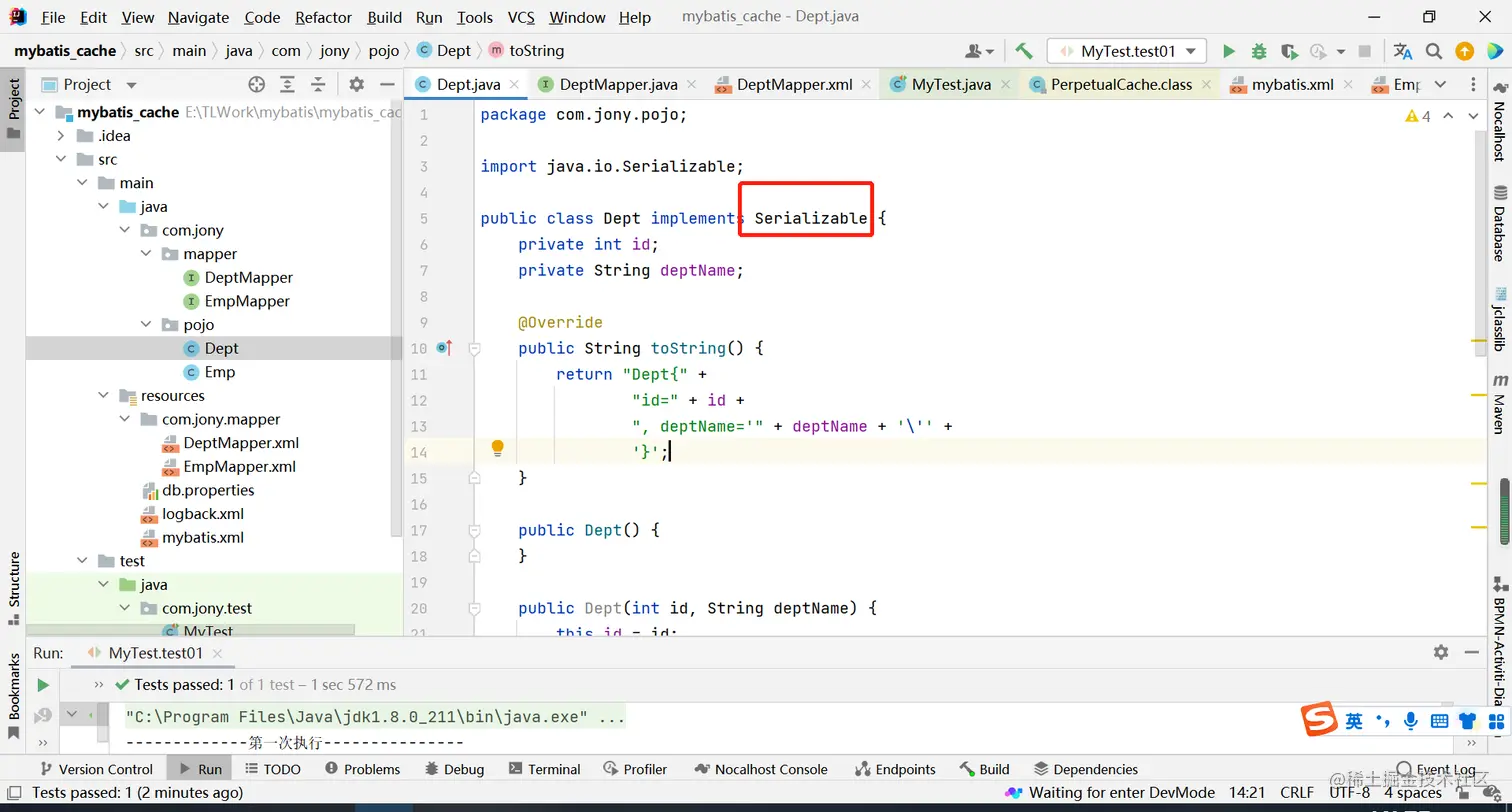
Task: Collapse the resources folder
Action: click(x=103, y=396)
